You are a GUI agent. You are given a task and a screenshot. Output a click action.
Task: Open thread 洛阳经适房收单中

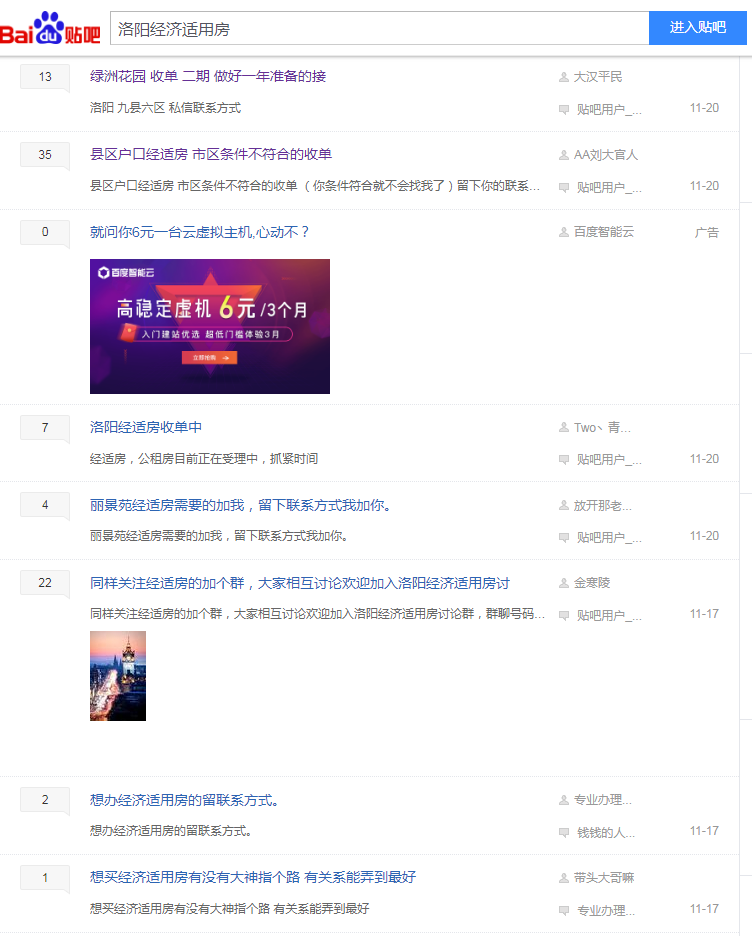click(146, 427)
